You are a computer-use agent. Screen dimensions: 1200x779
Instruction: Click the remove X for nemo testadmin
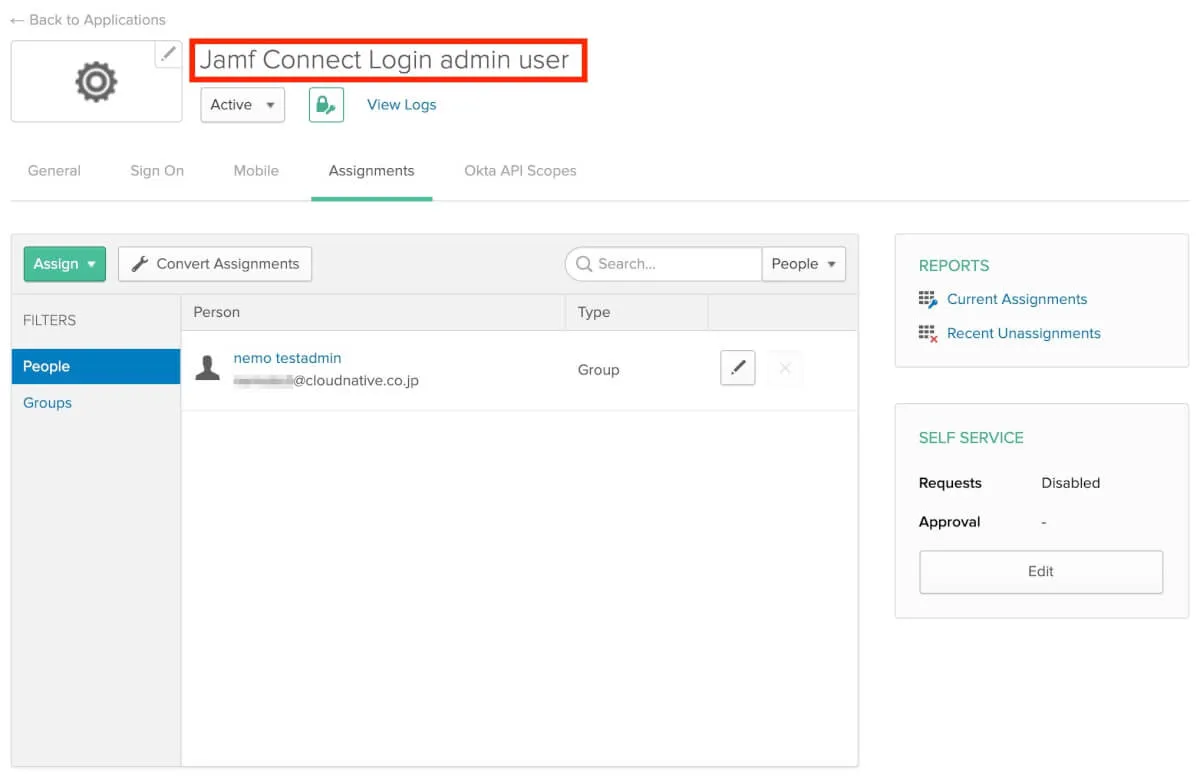click(785, 368)
